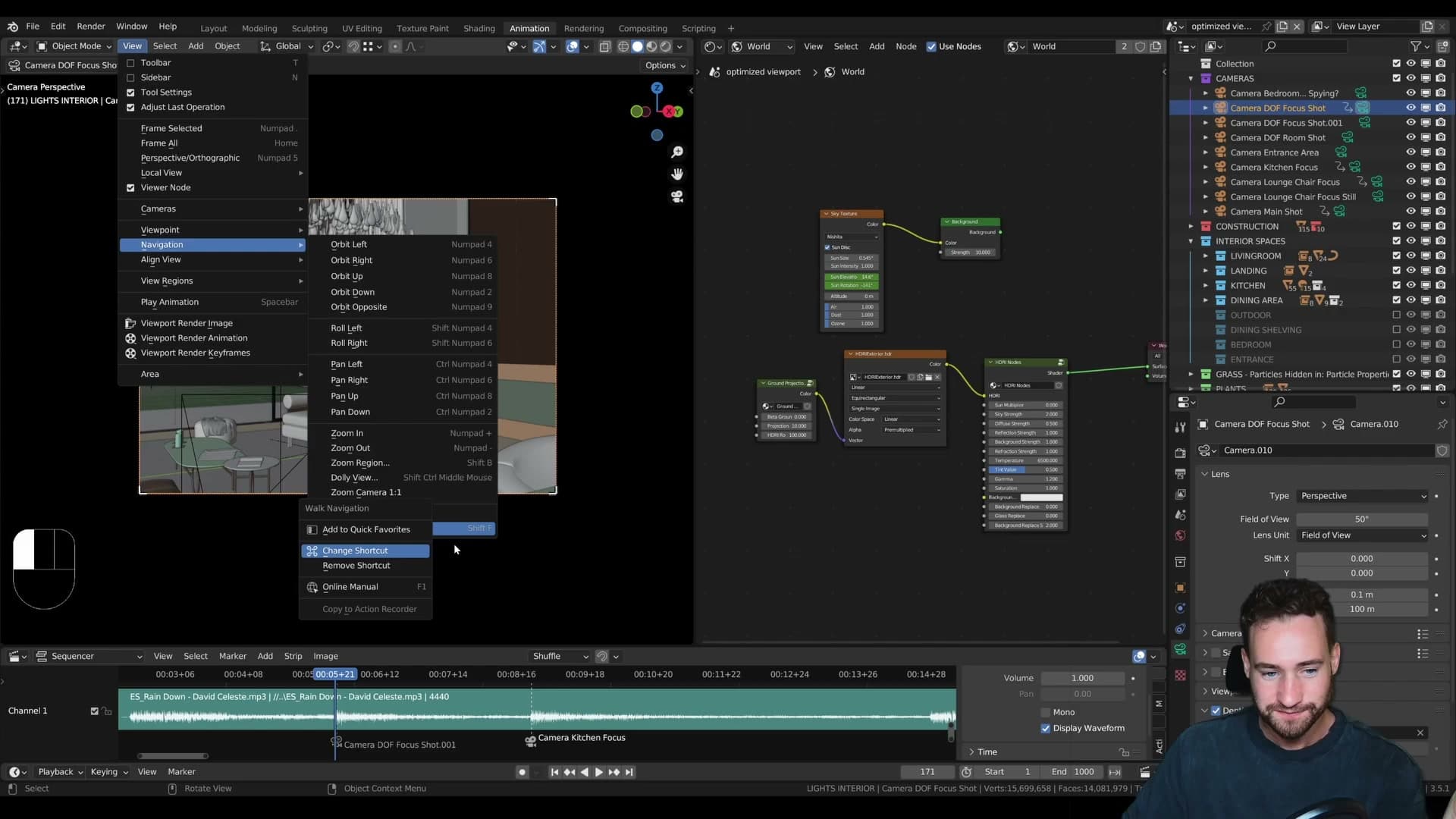
Task: Click the Options button in viewport header
Action: (665, 65)
